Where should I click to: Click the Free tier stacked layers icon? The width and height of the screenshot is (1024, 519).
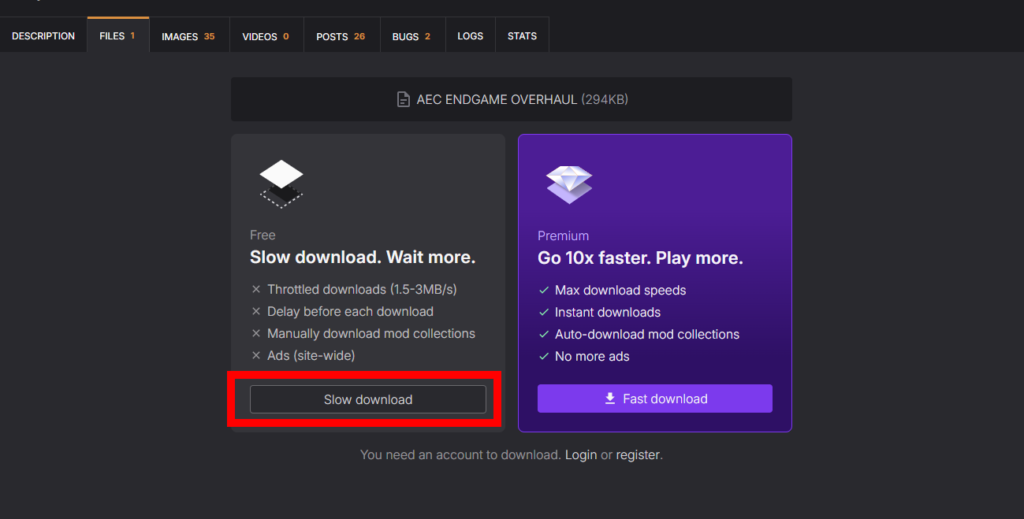(281, 183)
